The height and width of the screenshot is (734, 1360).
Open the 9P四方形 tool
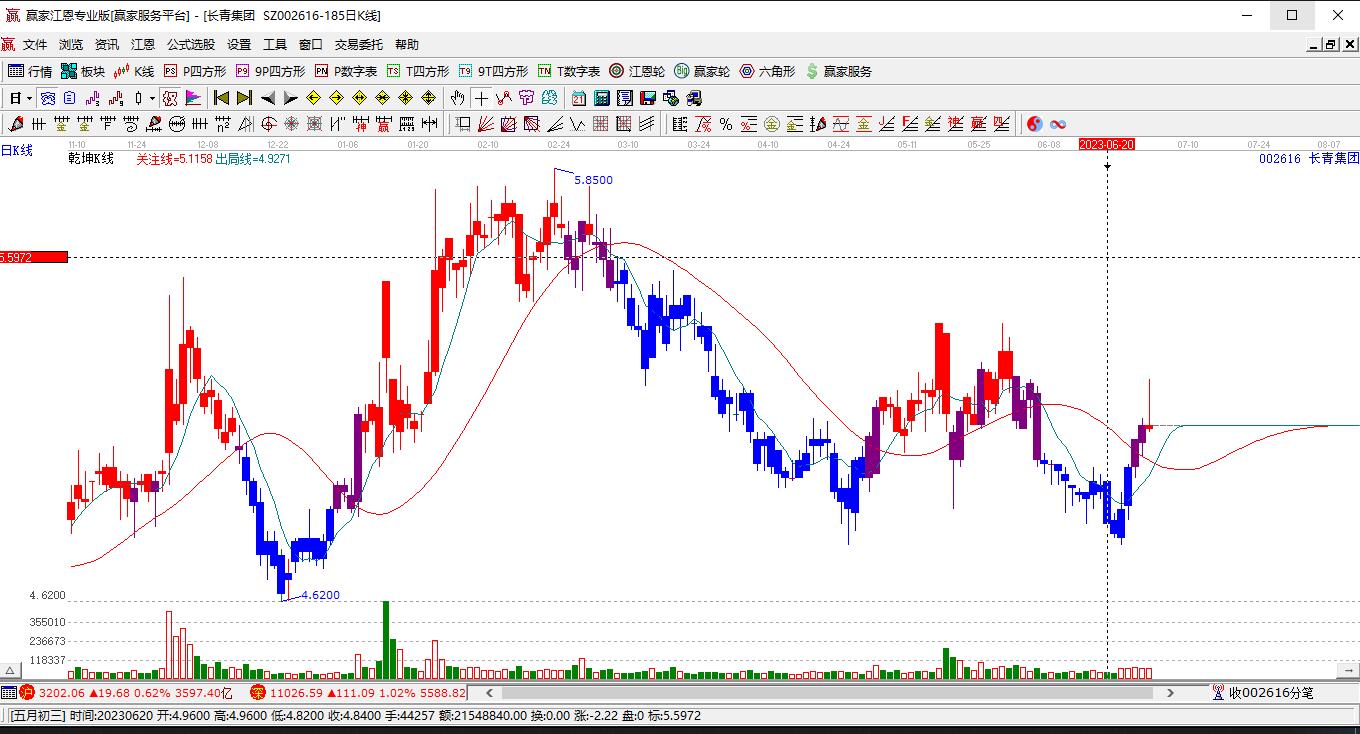click(271, 71)
